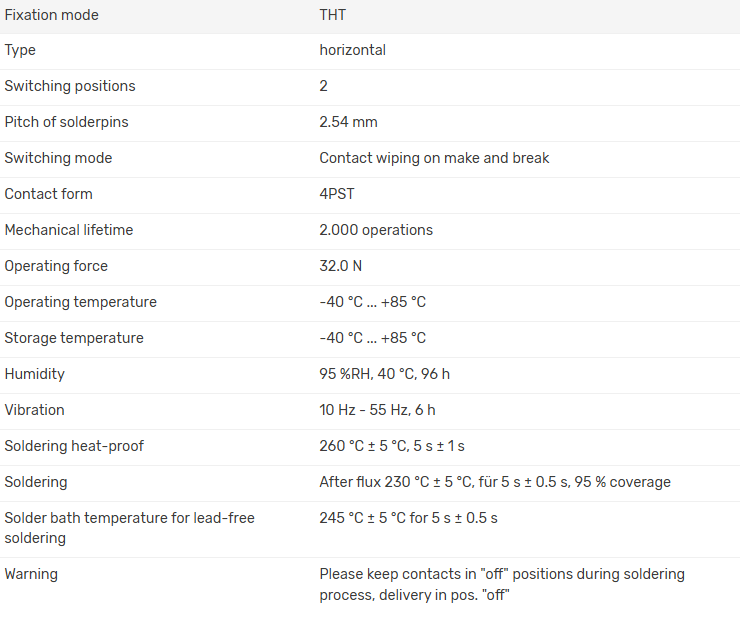This screenshot has width=740, height=635.
Task: Select the 4PST contact form value
Action: click(x=338, y=194)
